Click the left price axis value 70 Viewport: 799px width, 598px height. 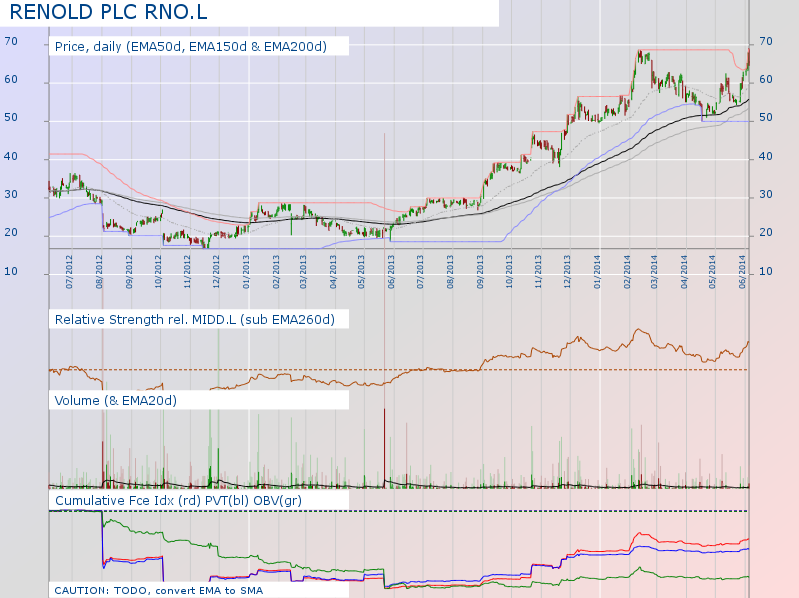(x=11, y=41)
